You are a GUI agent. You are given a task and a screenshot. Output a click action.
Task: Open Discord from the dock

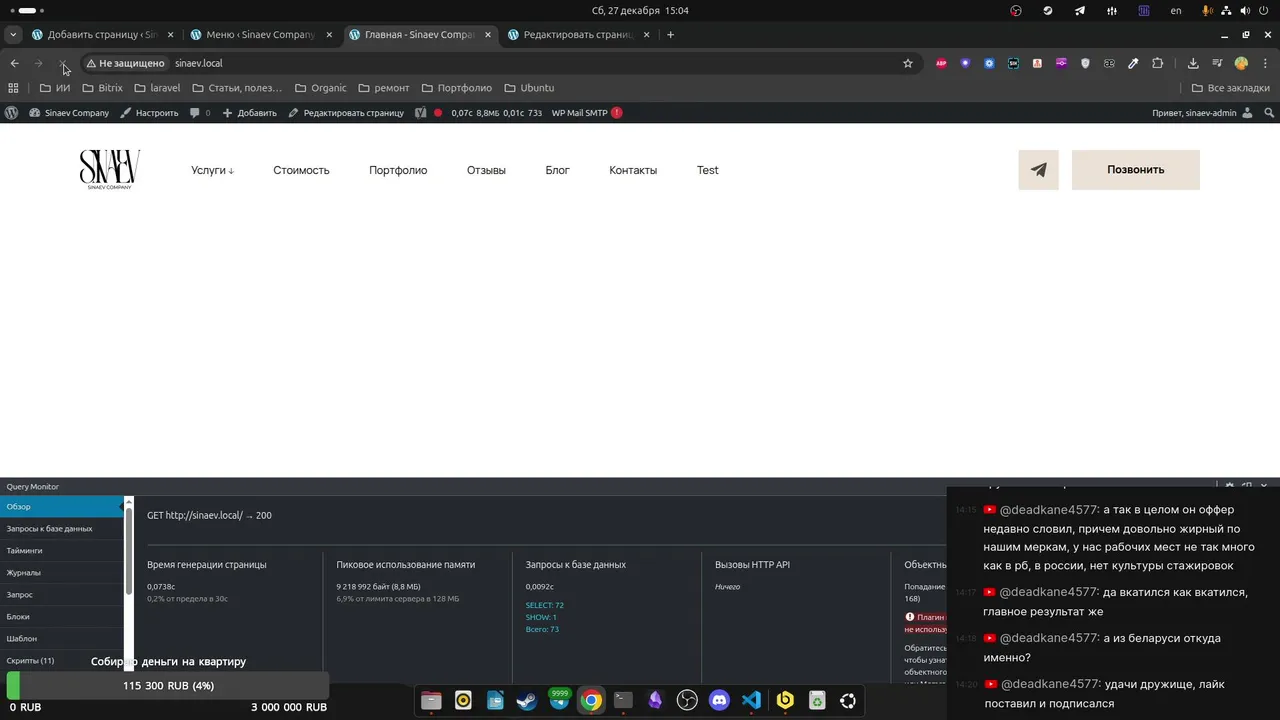click(719, 701)
